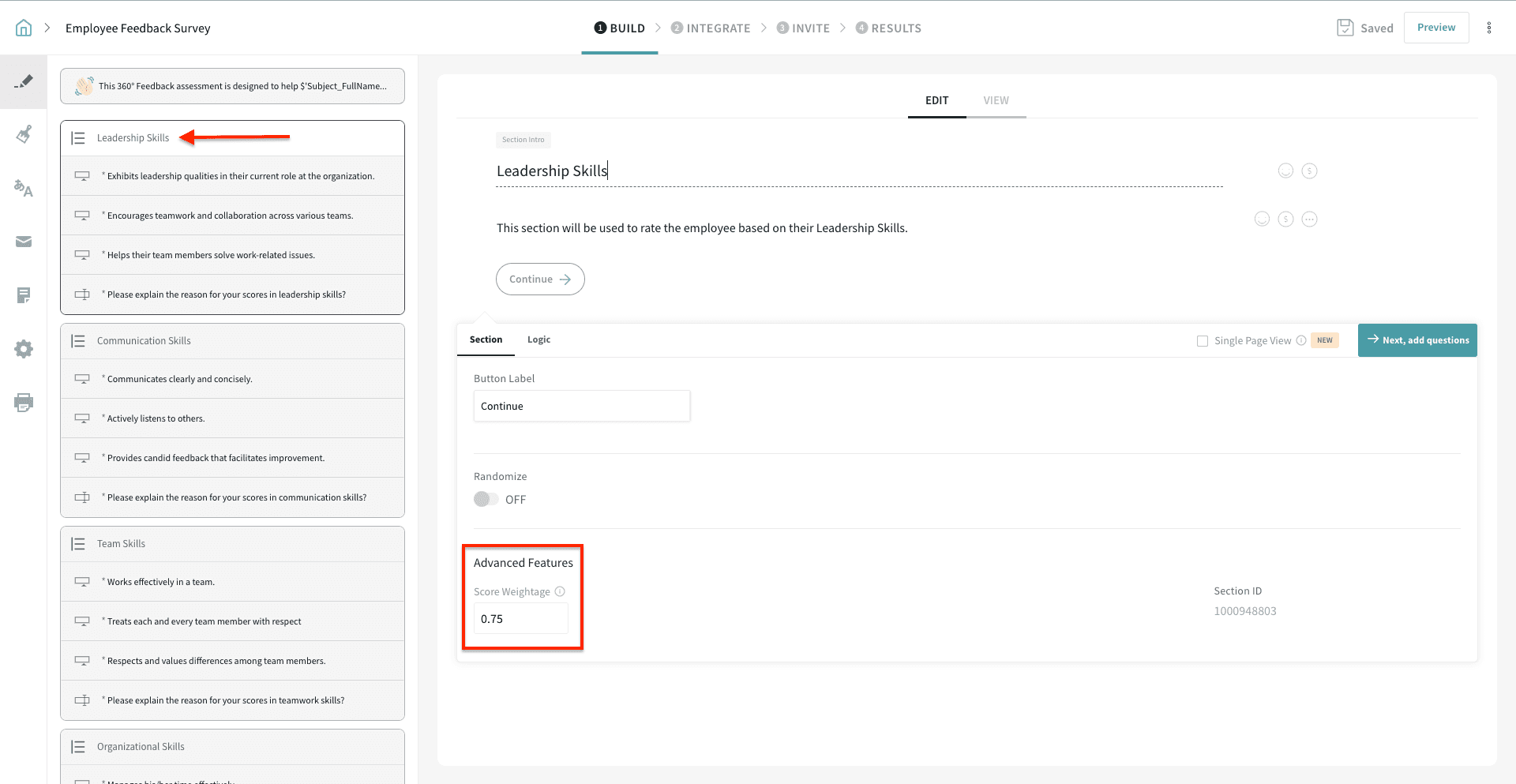
Task: Toggle the Randomize switch on
Action: (486, 499)
